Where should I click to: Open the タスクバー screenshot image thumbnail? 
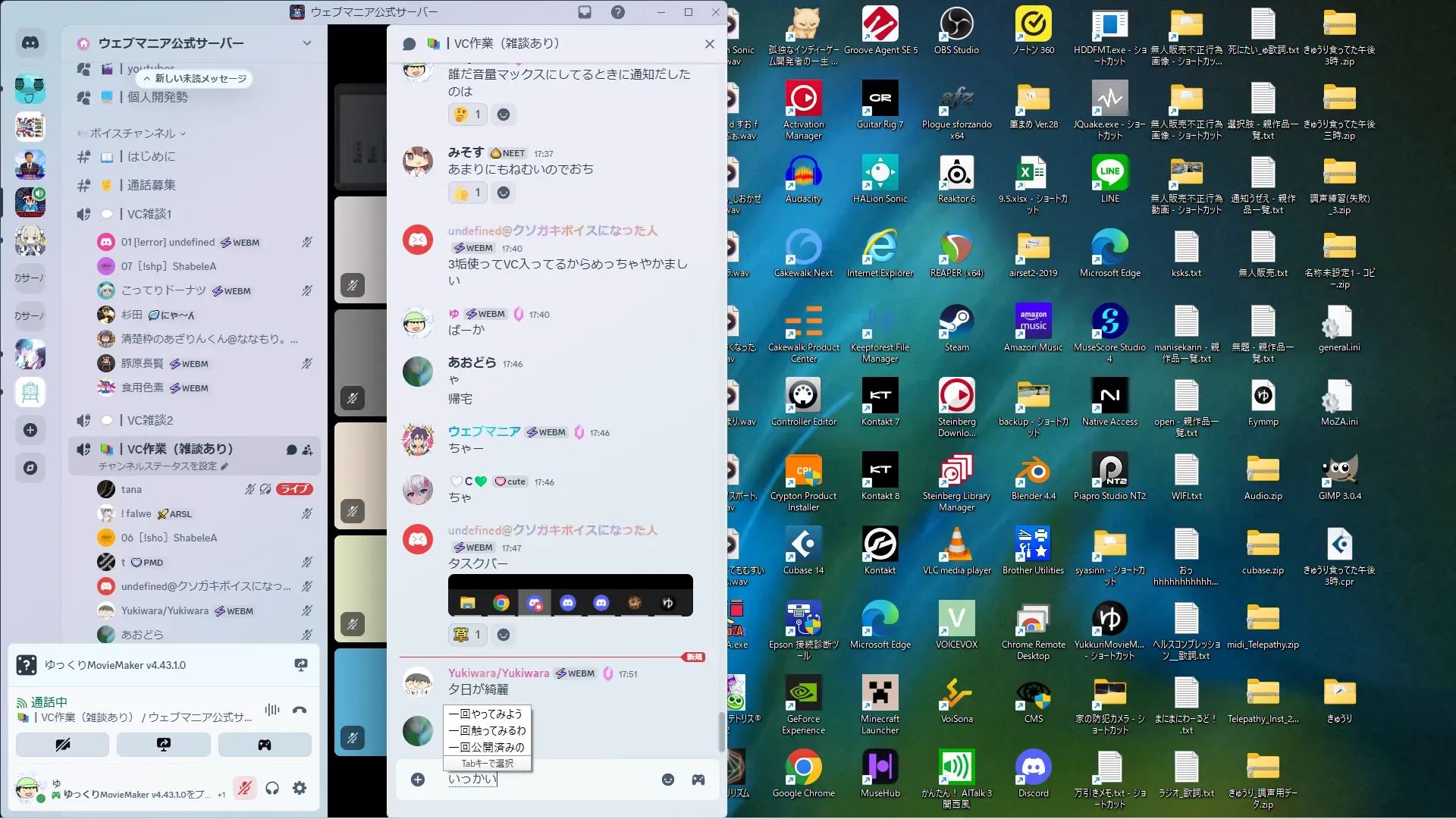[570, 595]
